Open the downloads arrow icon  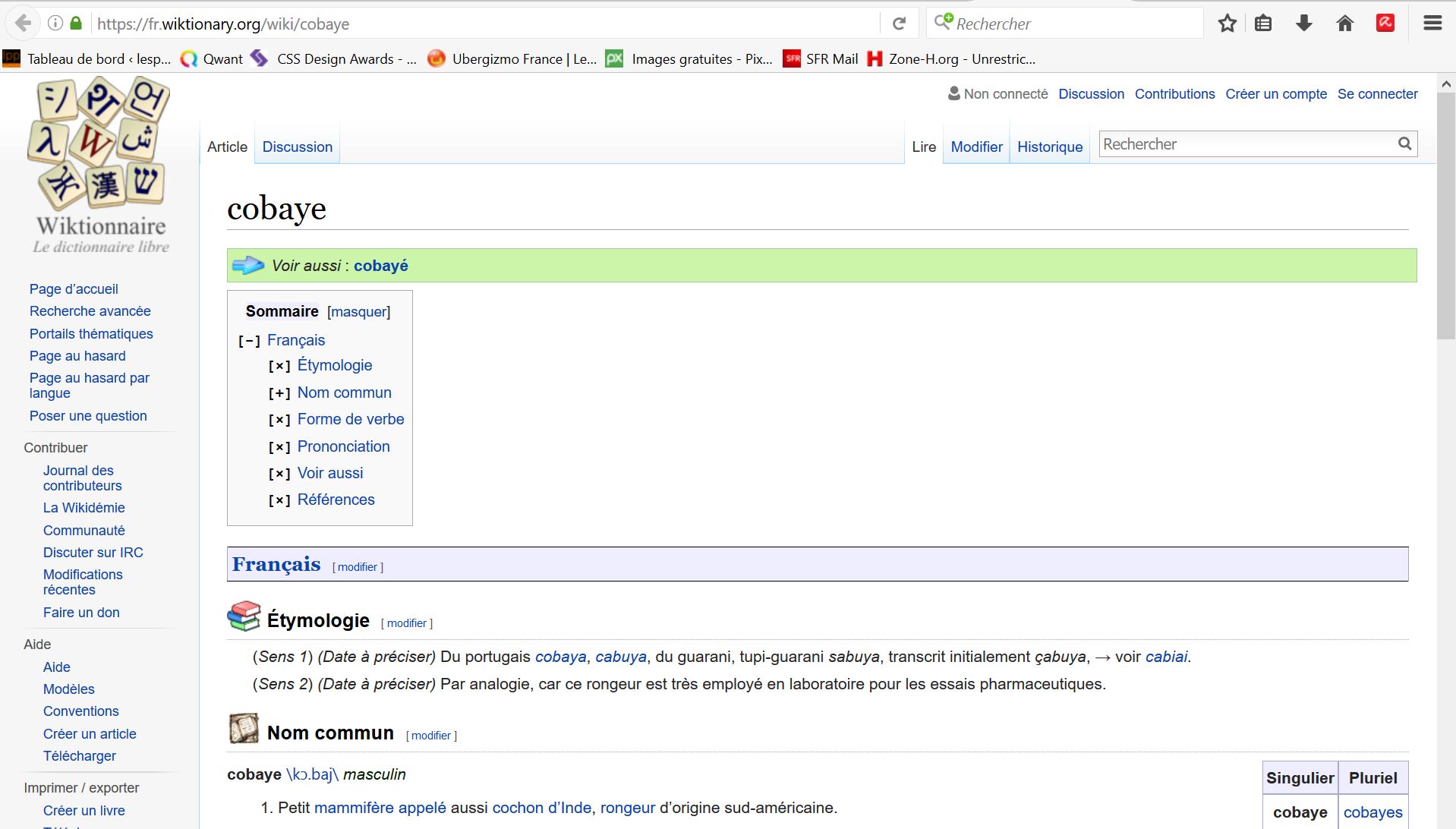[x=1304, y=24]
